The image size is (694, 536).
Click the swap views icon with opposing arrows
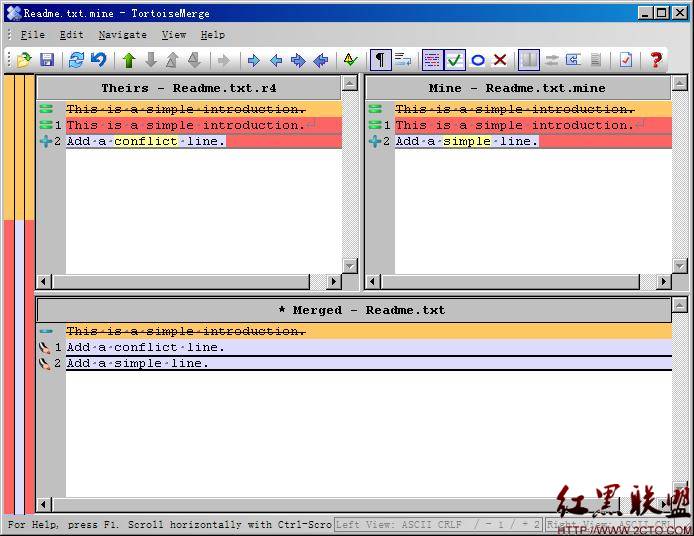point(551,60)
